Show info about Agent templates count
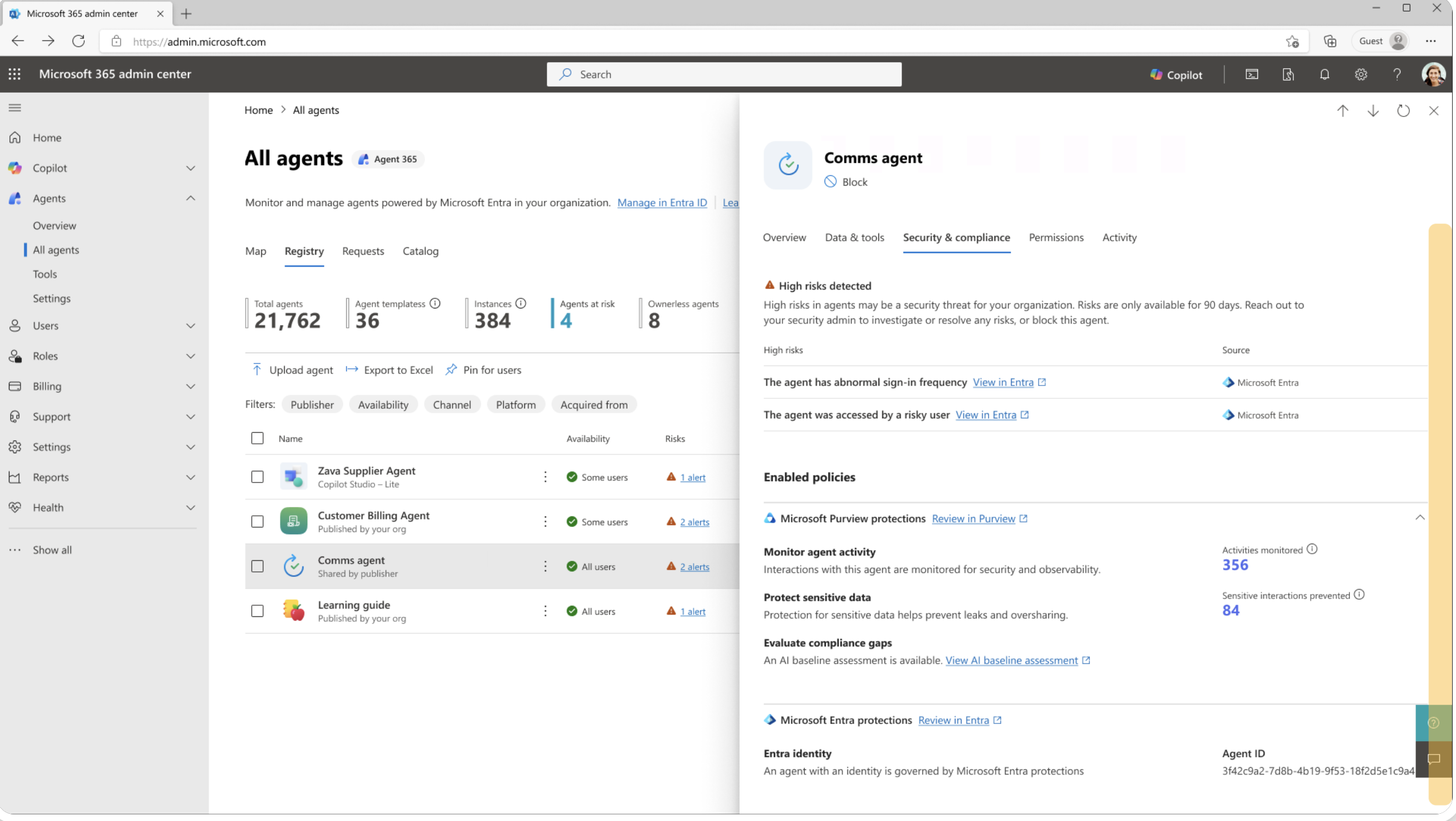The image size is (1456, 821). pos(434,304)
